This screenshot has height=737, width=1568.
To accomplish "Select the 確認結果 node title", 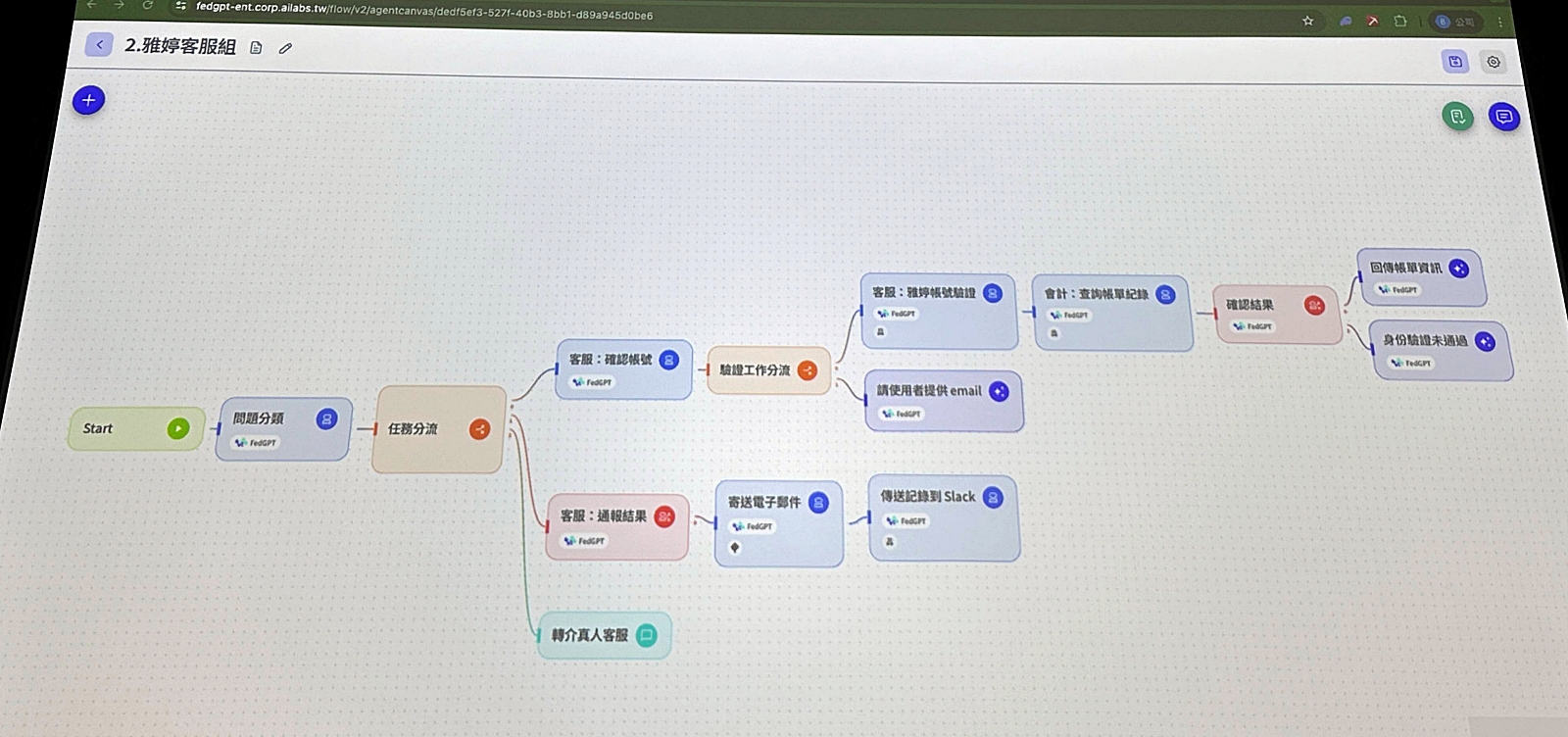I will pyautogui.click(x=1249, y=305).
